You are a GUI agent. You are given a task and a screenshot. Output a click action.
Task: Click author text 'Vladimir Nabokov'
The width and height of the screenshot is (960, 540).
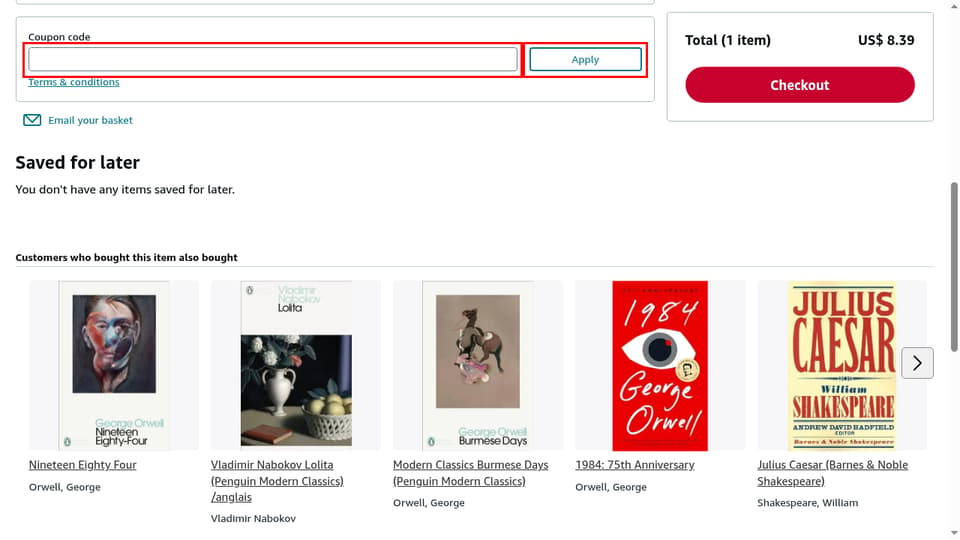point(253,519)
